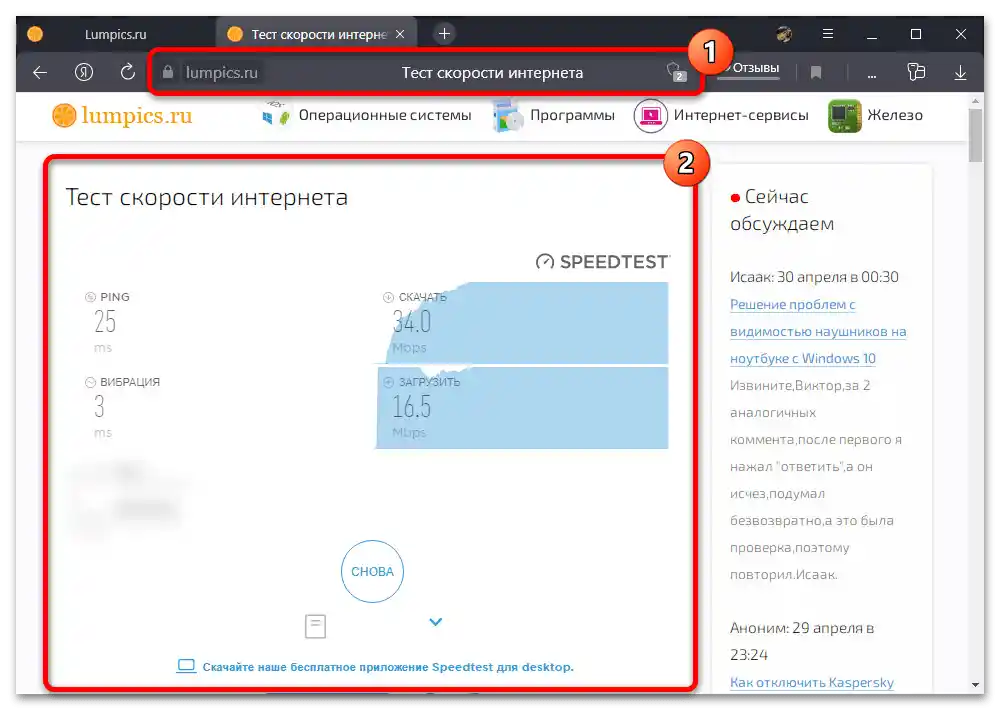Open the Как отключить Kaspersky link
The image size is (1000, 710).
(811, 683)
